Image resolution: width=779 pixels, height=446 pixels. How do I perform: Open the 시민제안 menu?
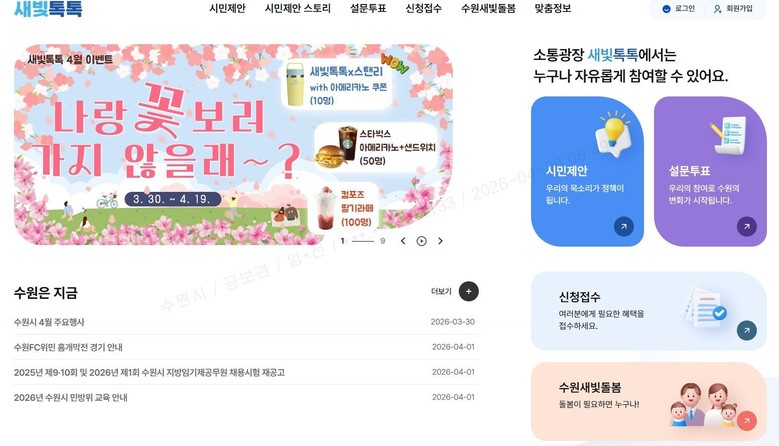227,8
